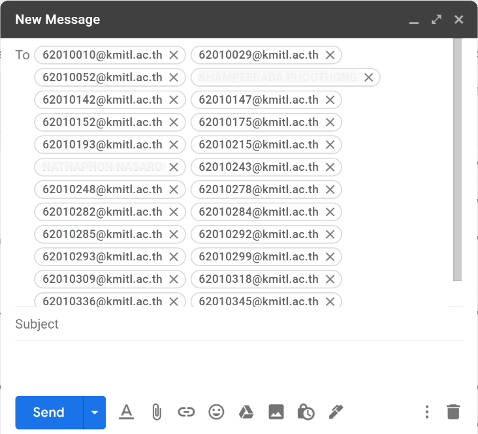Expand the Send options dropdown arrow
The image size is (478, 434).
(x=95, y=413)
